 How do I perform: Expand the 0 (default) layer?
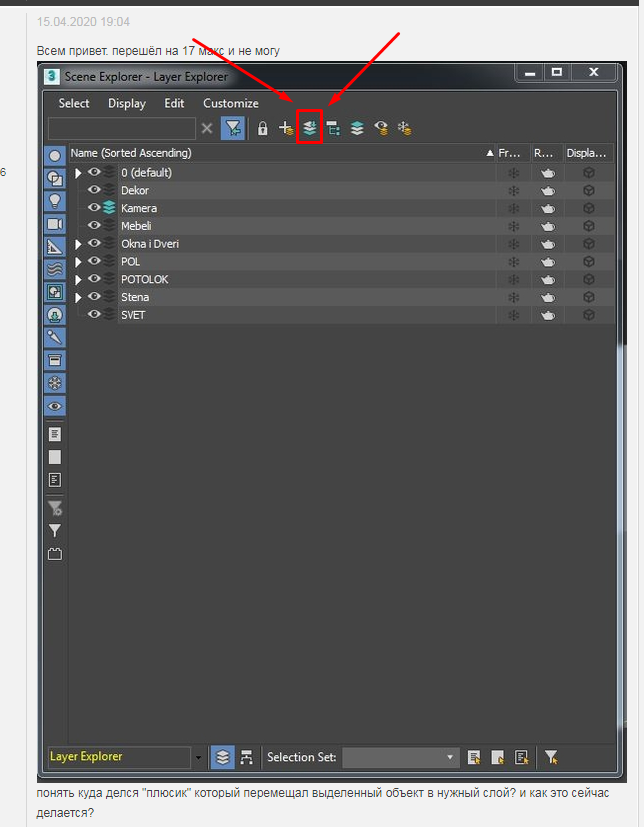click(78, 173)
